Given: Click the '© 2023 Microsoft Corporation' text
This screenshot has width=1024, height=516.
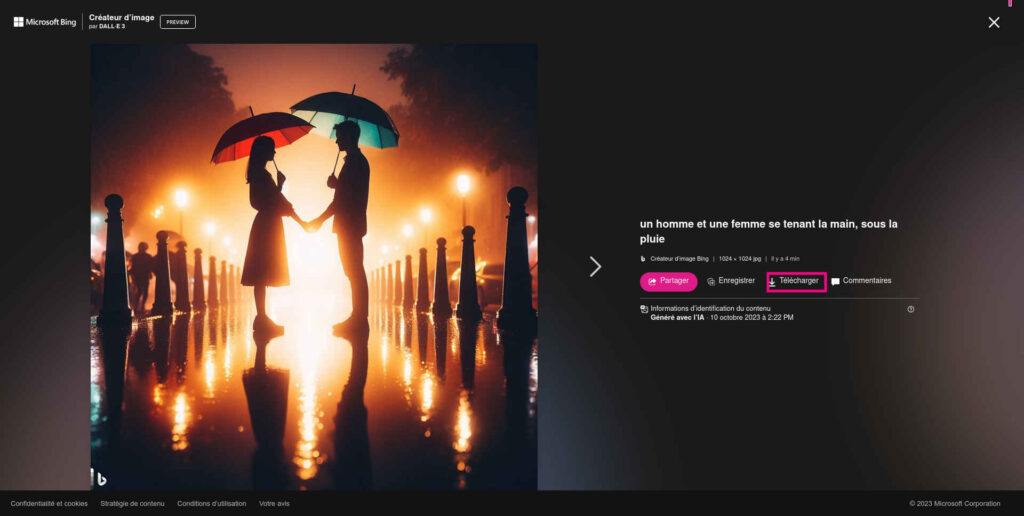Looking at the screenshot, I should point(955,504).
